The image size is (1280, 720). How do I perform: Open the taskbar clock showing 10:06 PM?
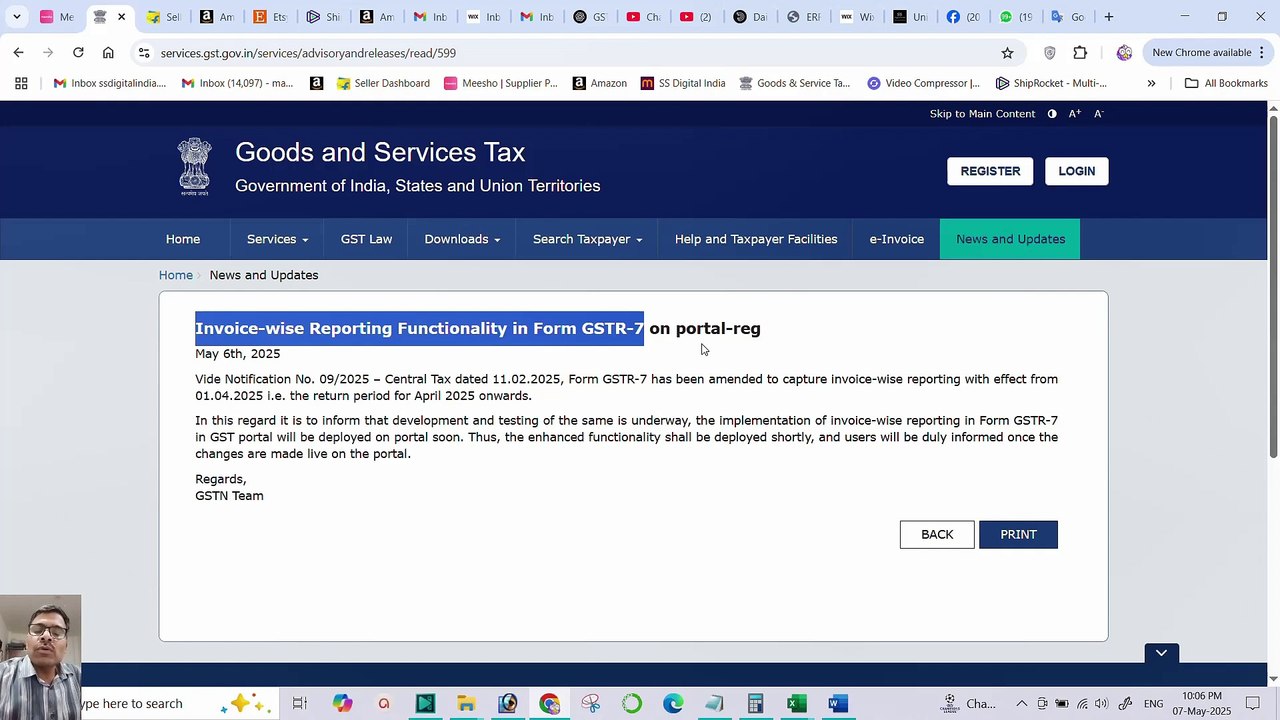(x=1201, y=704)
